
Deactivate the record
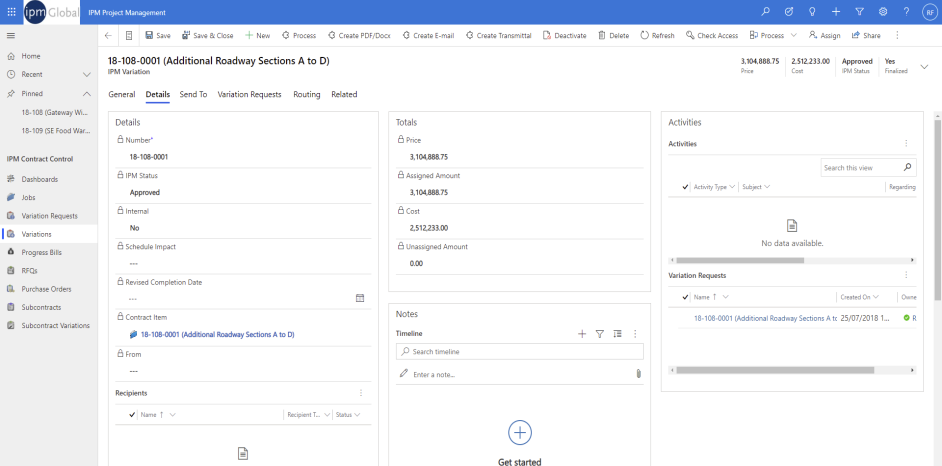tap(565, 35)
